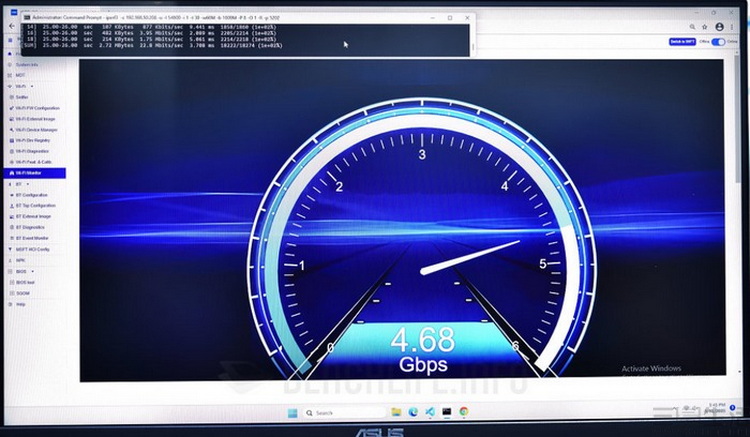Click the SUM row in Command Prompt

click(x=152, y=45)
